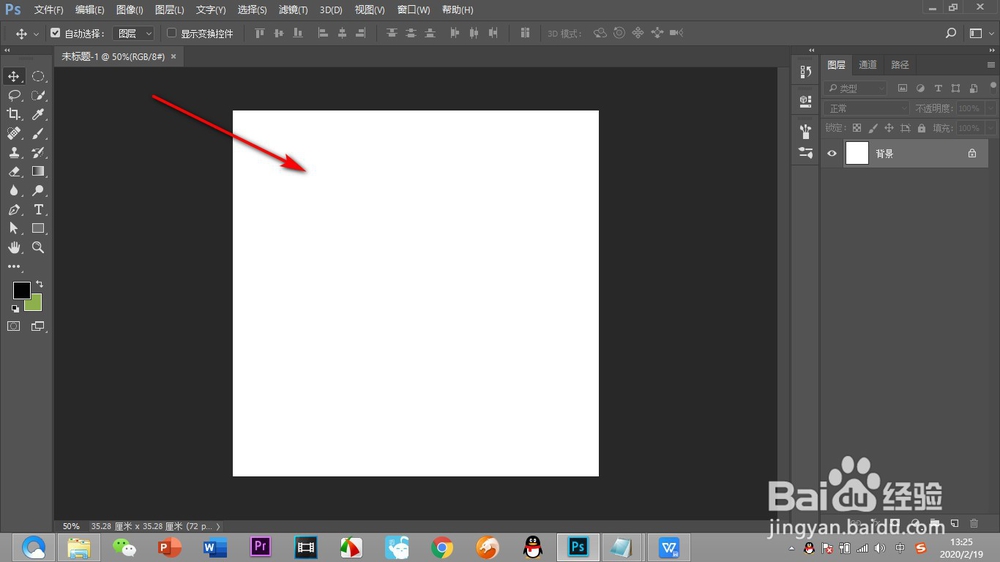Expand the status bar info arrow
The width and height of the screenshot is (1000, 562).
point(218,526)
